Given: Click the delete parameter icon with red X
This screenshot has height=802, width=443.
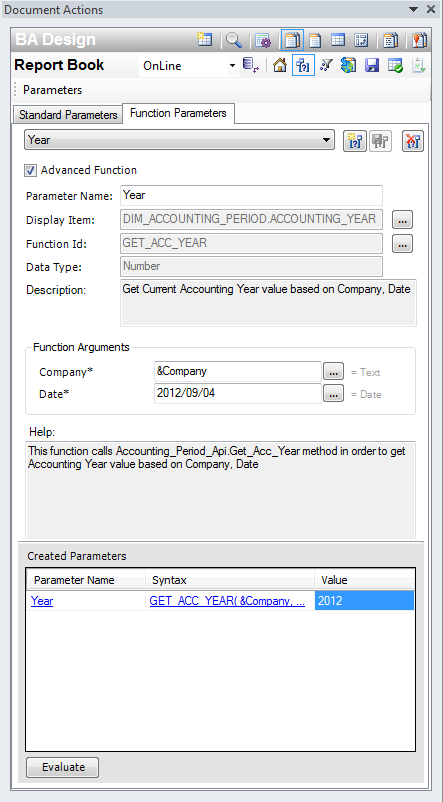Looking at the screenshot, I should click(413, 141).
